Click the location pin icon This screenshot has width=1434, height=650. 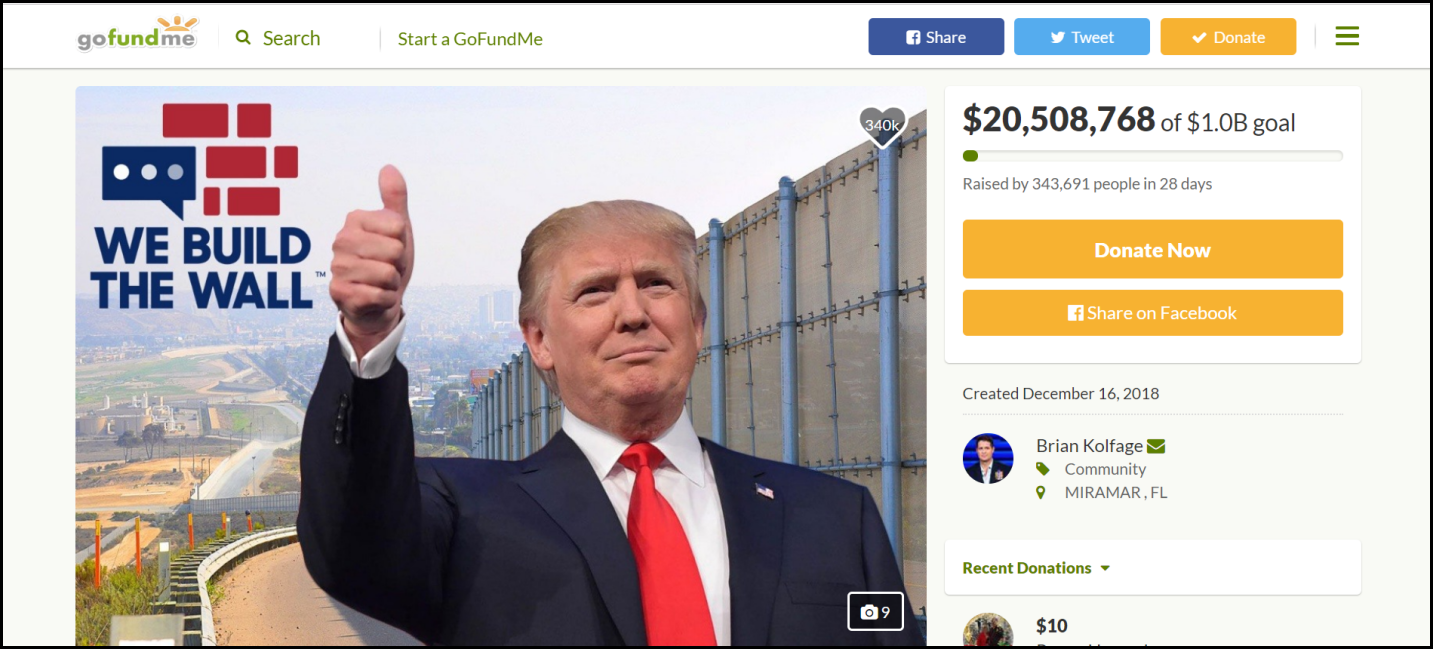coord(1041,493)
